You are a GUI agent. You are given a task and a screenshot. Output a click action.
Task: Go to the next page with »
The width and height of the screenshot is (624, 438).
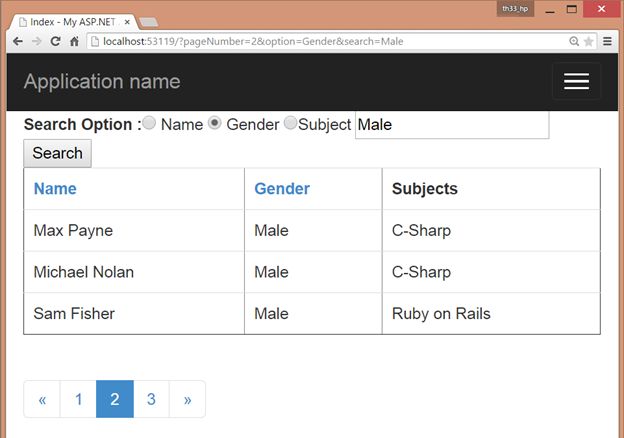pos(187,399)
